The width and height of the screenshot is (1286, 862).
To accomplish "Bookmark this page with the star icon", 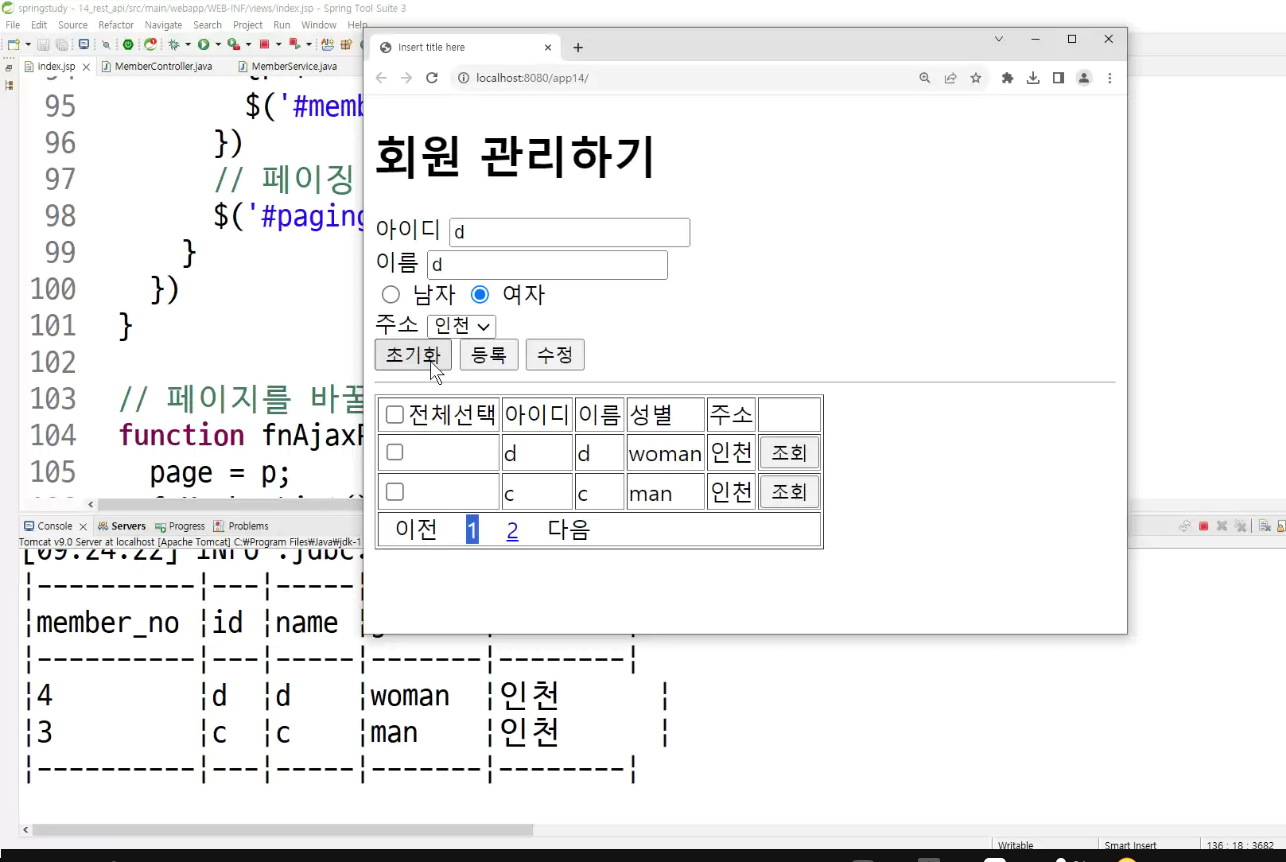I will (x=976, y=78).
